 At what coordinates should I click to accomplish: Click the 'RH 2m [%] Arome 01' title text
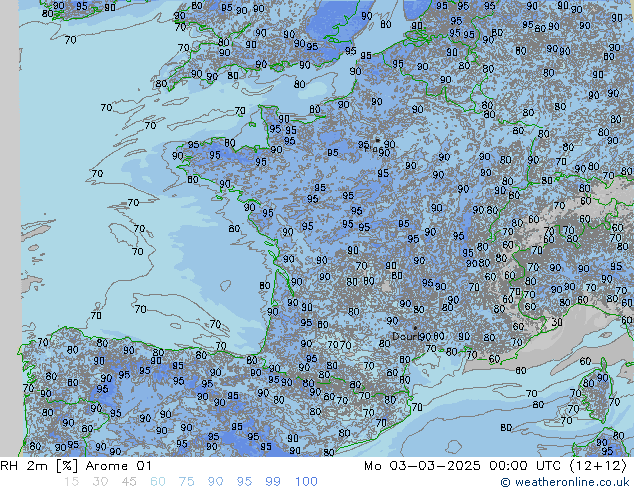(76, 466)
